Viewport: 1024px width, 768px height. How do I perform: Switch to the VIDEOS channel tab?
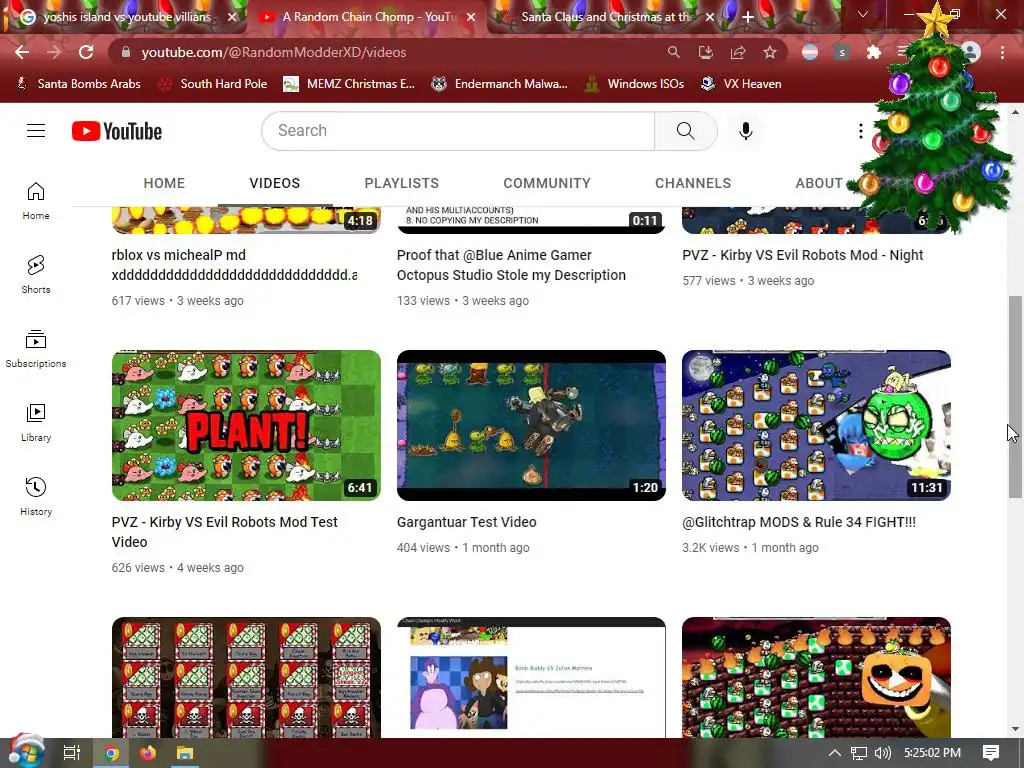click(274, 184)
